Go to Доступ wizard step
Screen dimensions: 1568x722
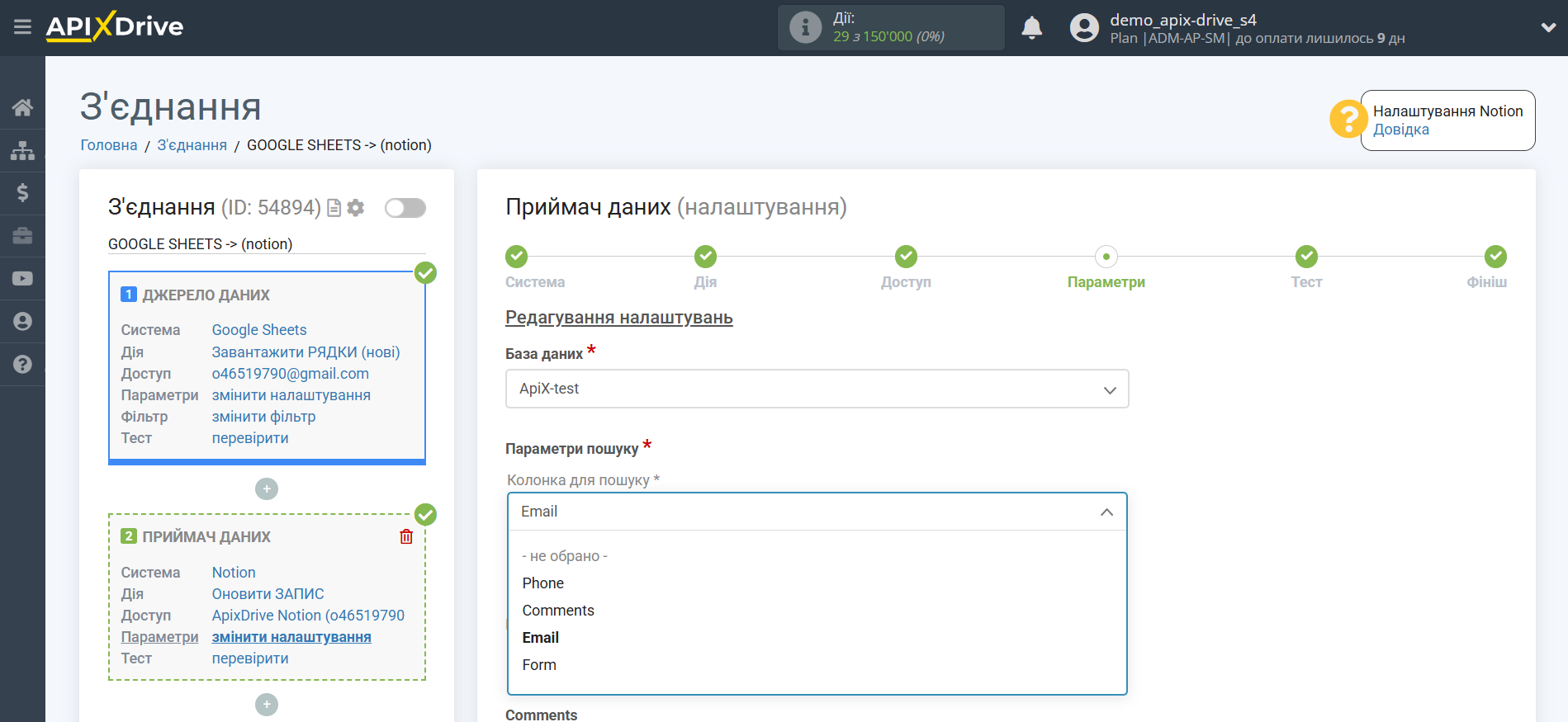906,257
